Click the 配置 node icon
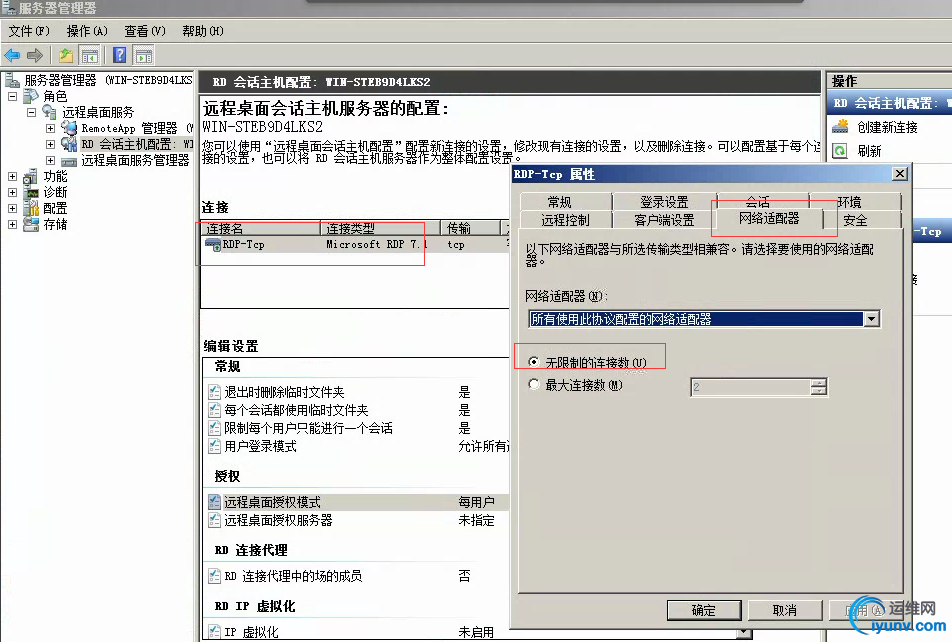 31,208
